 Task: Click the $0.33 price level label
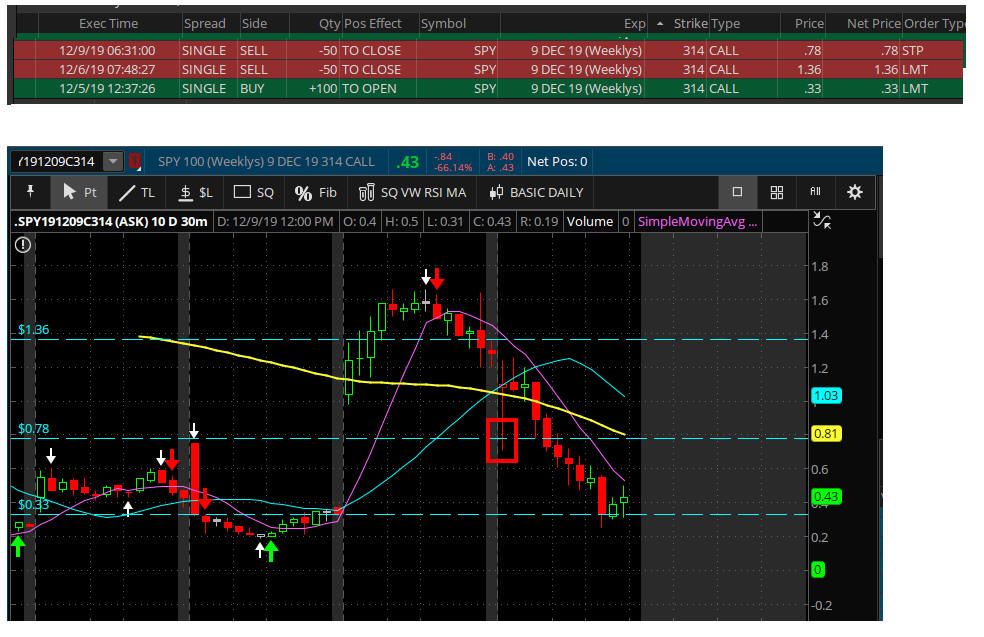[x=33, y=505]
